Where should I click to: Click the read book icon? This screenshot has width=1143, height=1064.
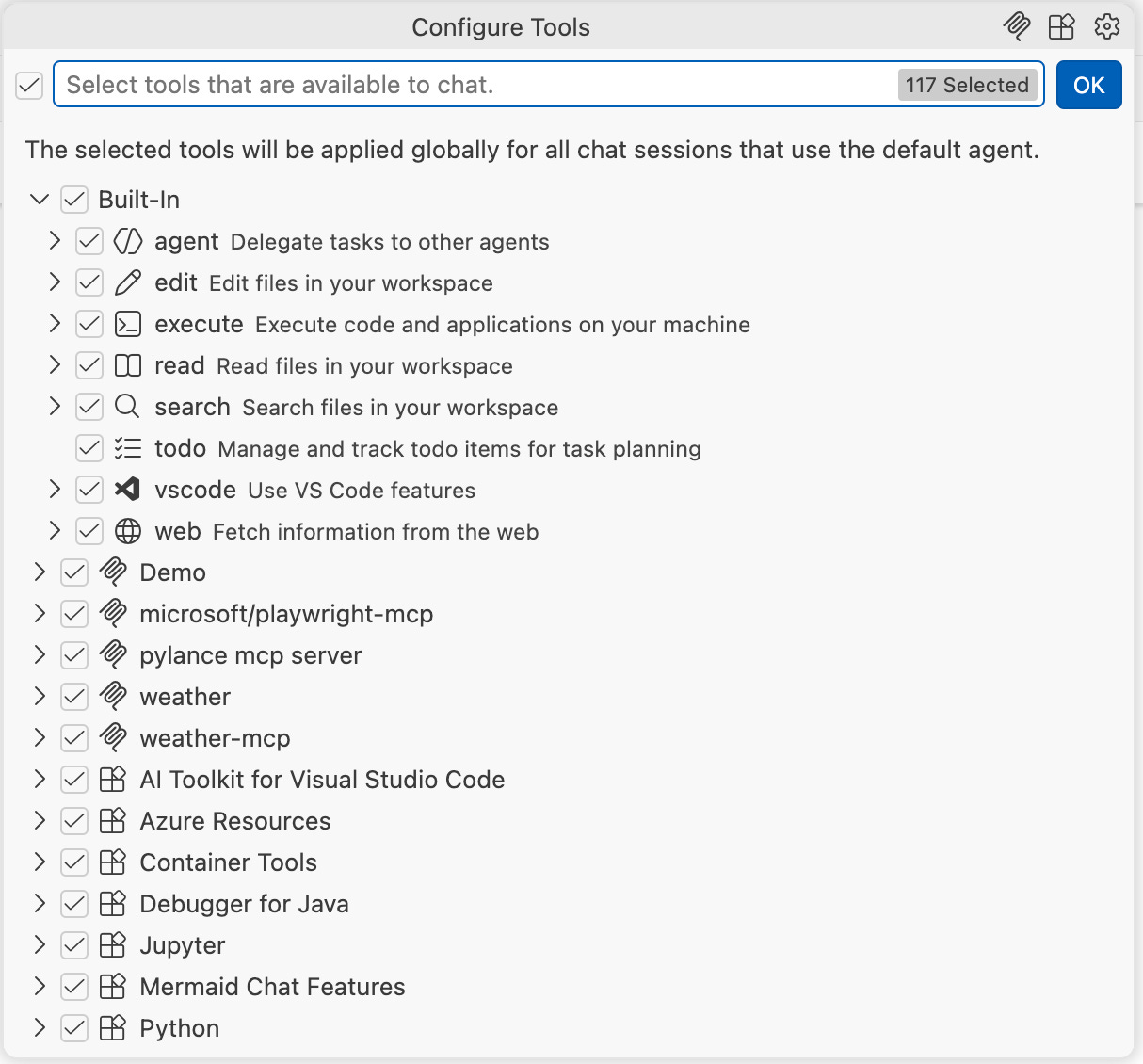click(128, 365)
